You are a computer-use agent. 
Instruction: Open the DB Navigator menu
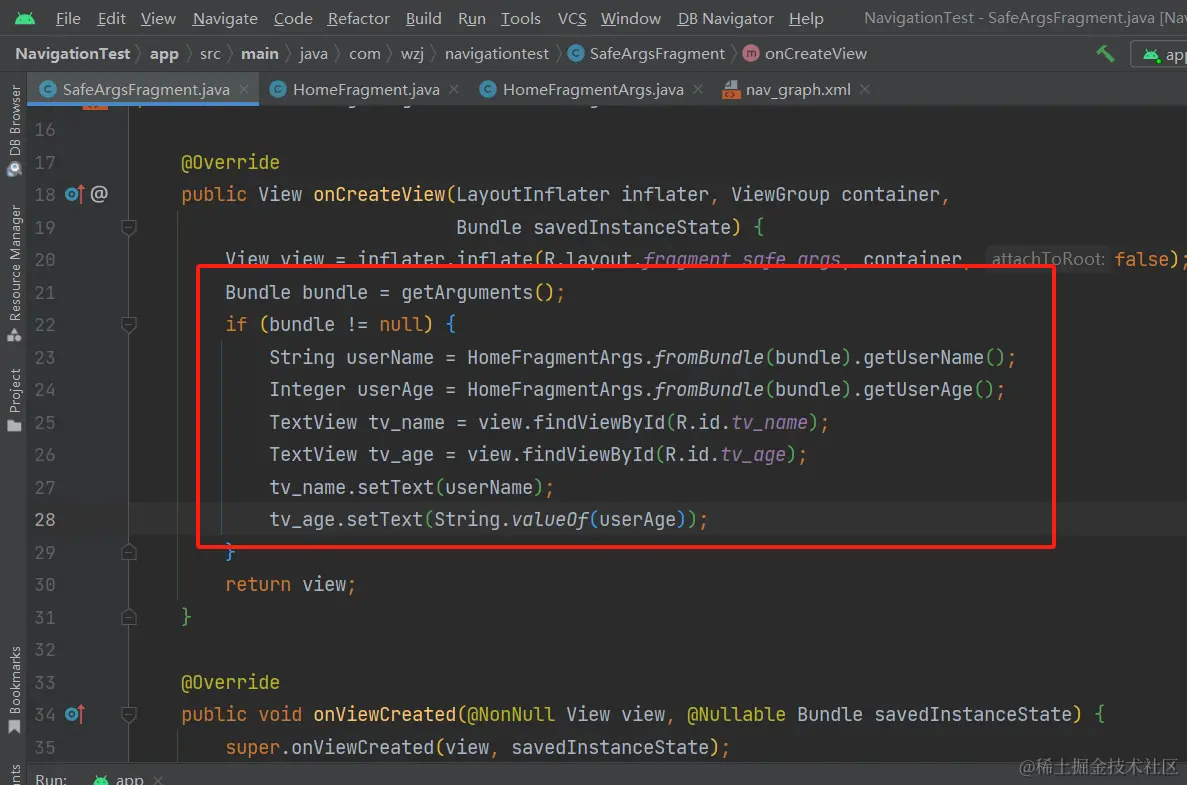pos(725,18)
